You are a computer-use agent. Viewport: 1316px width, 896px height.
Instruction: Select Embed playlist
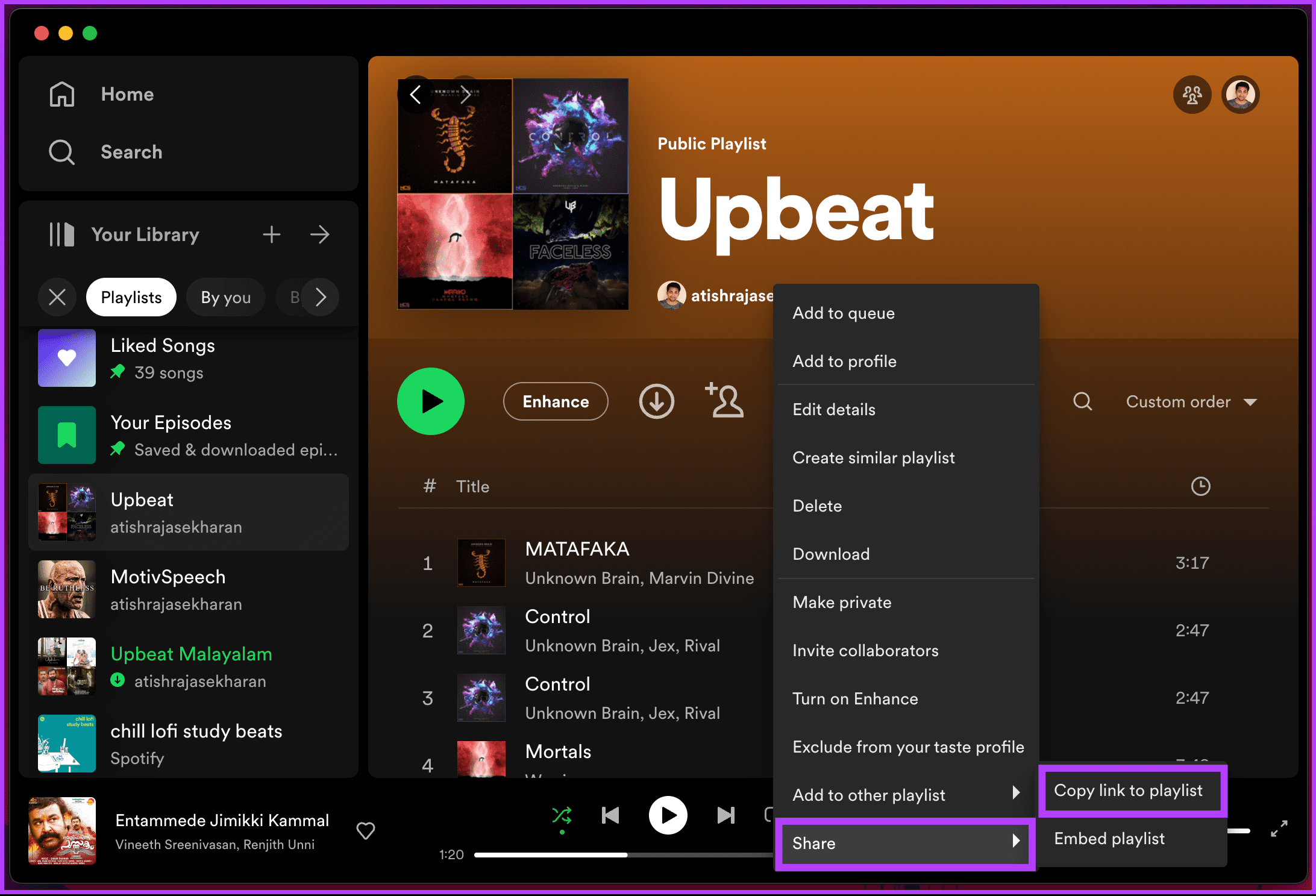(x=1133, y=839)
